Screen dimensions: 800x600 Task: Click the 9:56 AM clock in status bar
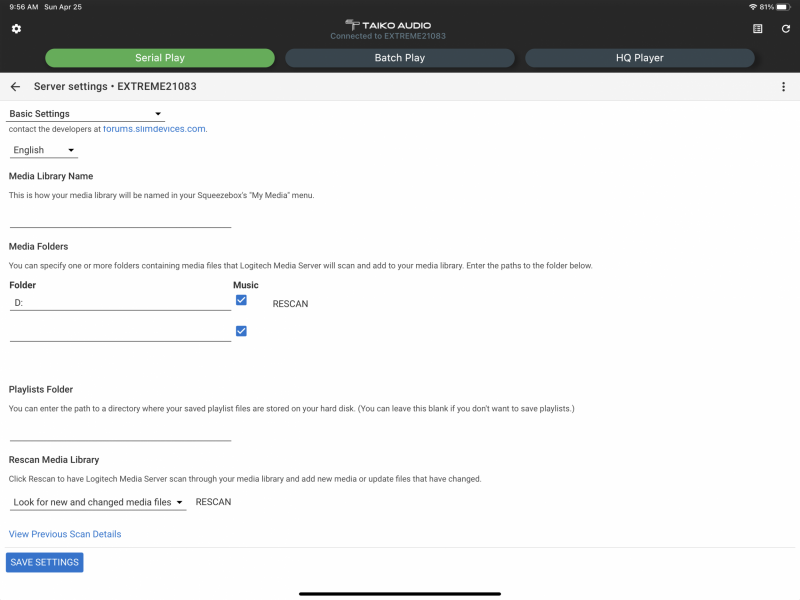(24, 7)
